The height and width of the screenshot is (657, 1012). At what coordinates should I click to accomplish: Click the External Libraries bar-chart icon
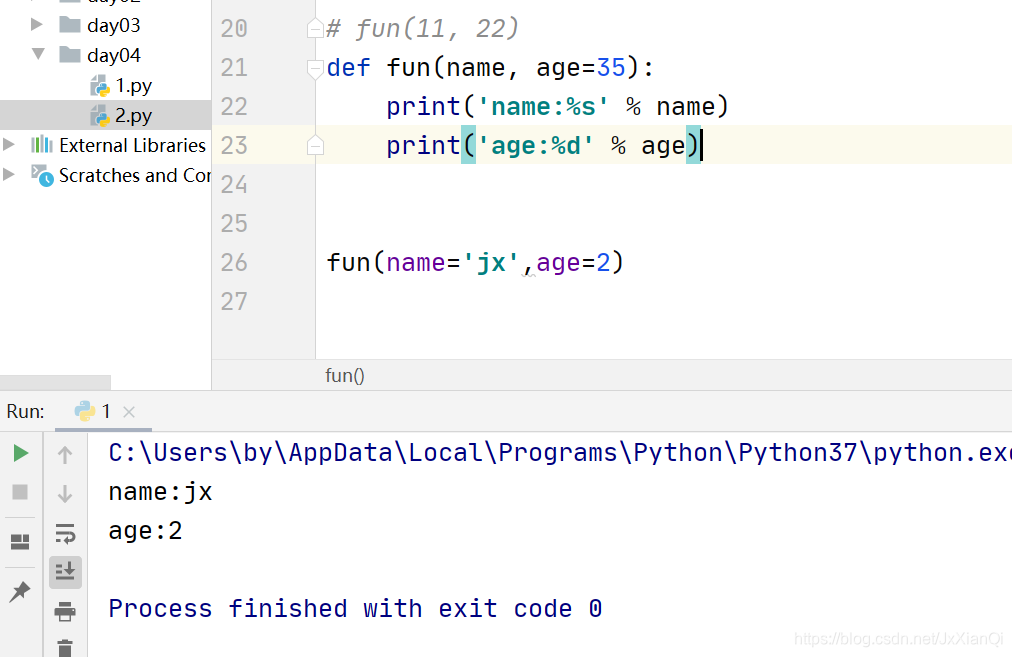pos(42,145)
